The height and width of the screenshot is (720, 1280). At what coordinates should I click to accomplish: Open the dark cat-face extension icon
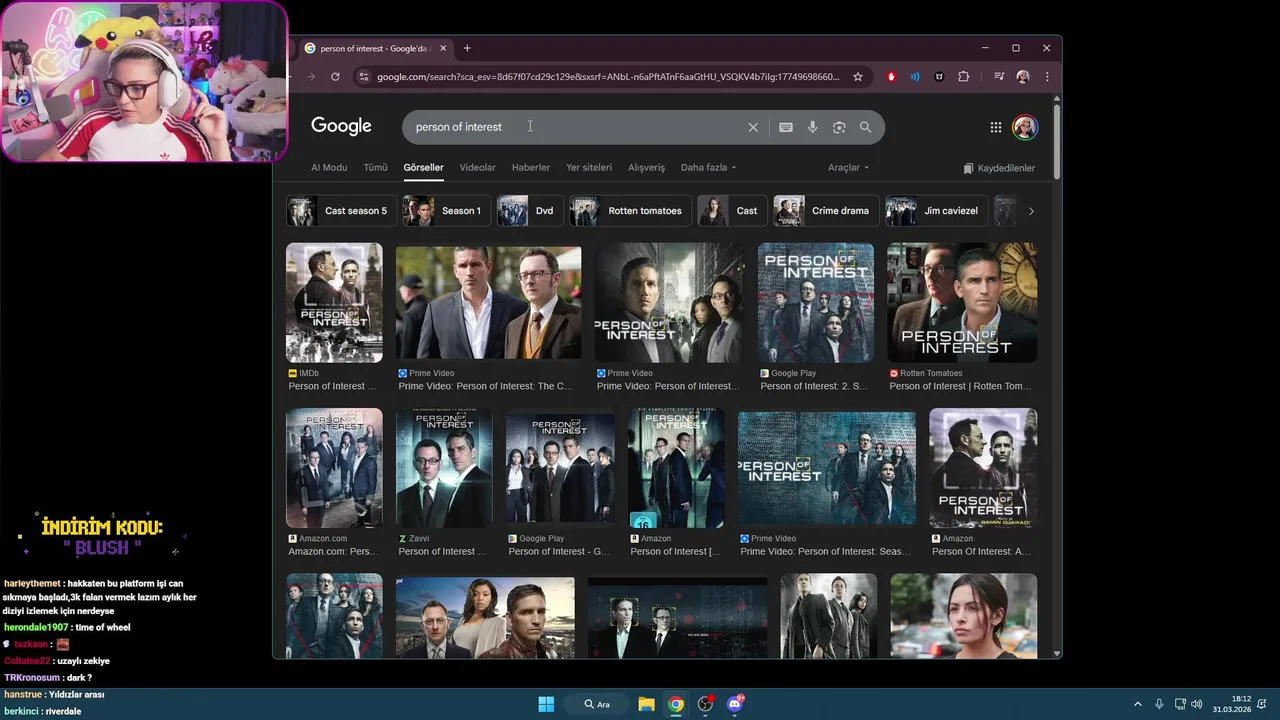[x=939, y=76]
